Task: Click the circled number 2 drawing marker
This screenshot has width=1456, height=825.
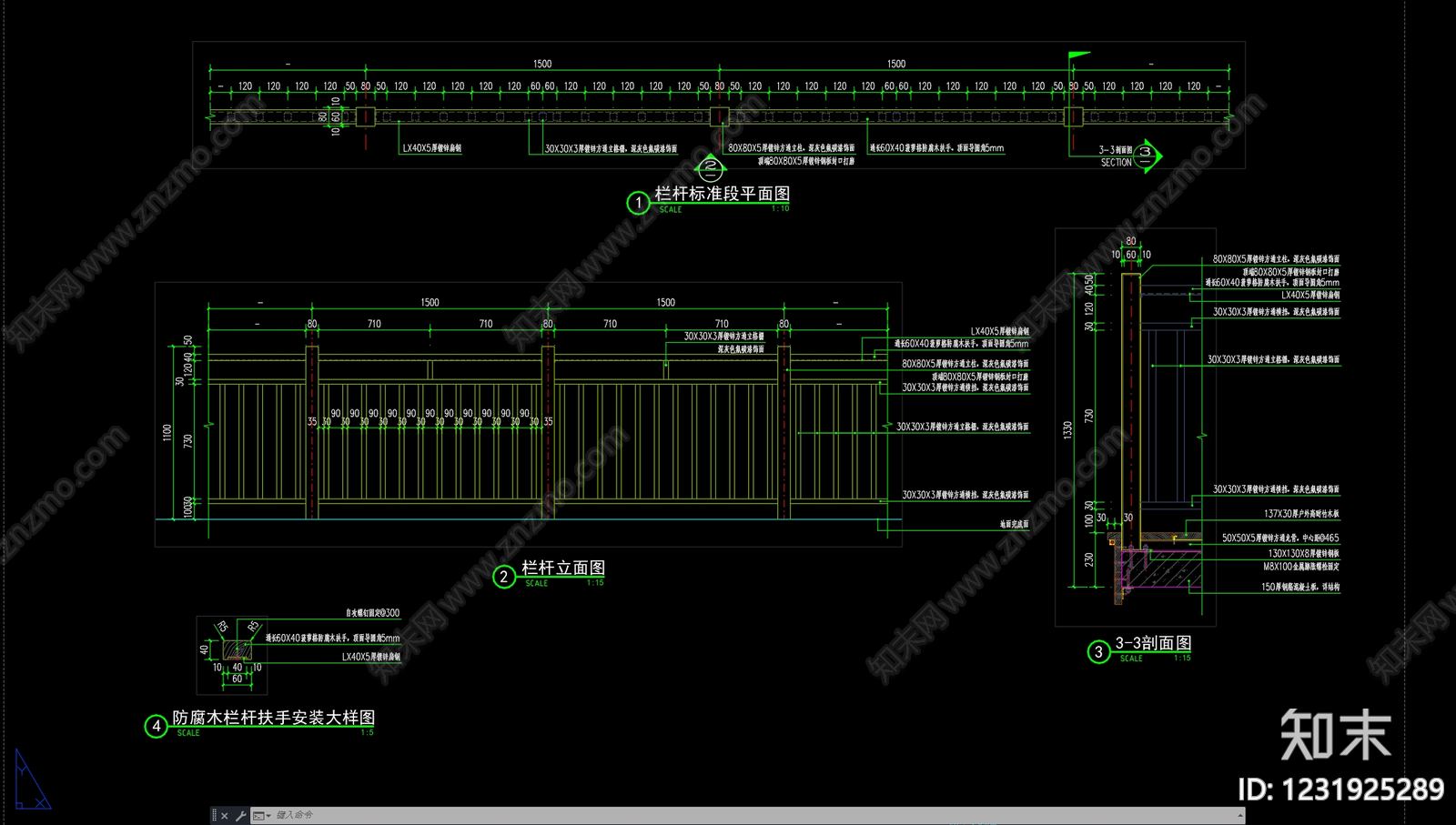Action: coord(504,577)
